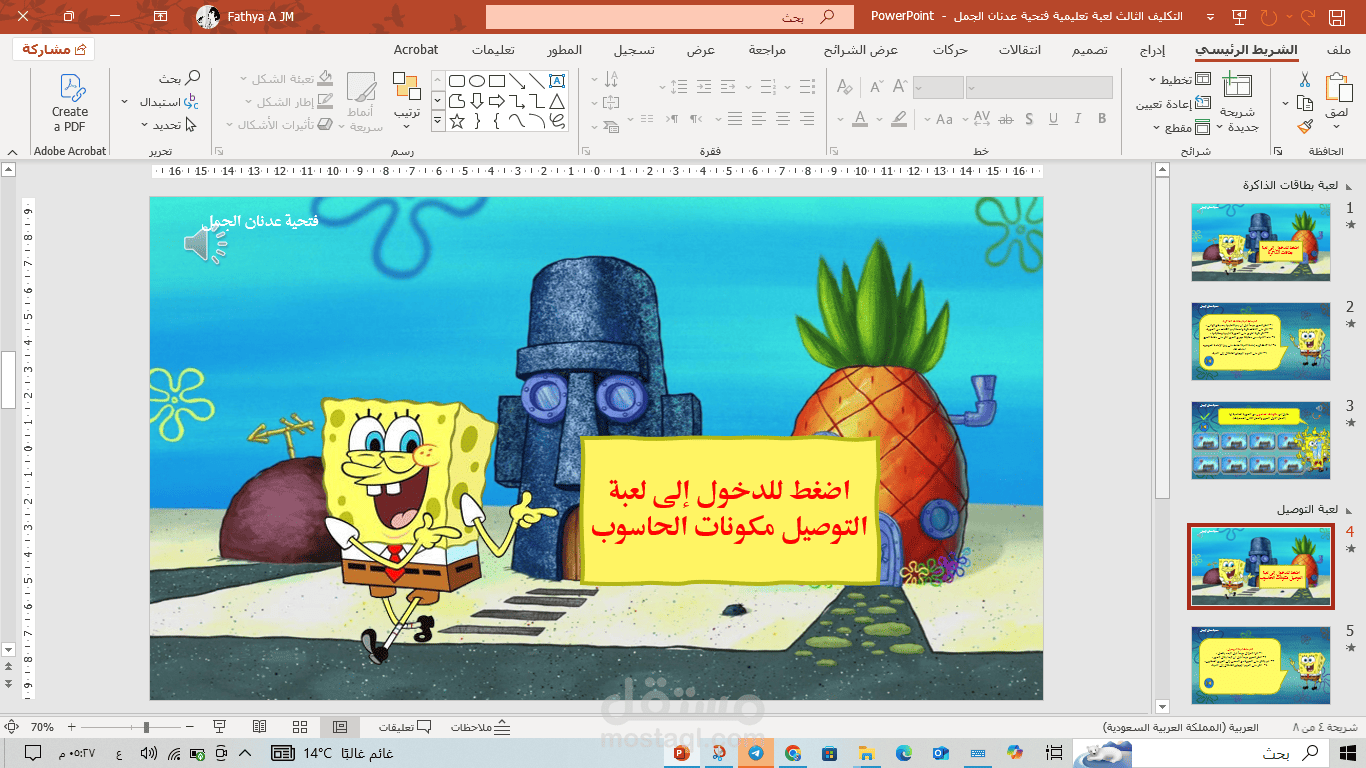Open Google Chrome from the taskbar
Screen dimensions: 1366x768
pos(792,753)
